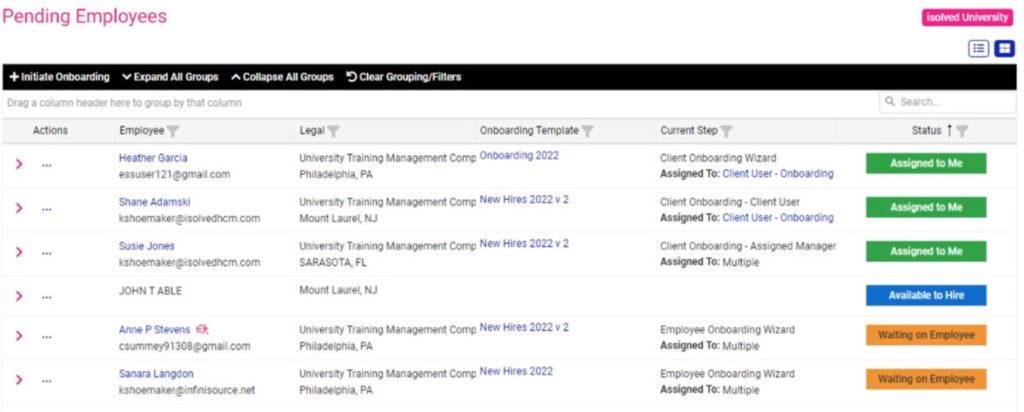Select email essuser121@gmail.com
Image resolution: width=1024 pixels, height=412 pixels.
click(x=174, y=174)
